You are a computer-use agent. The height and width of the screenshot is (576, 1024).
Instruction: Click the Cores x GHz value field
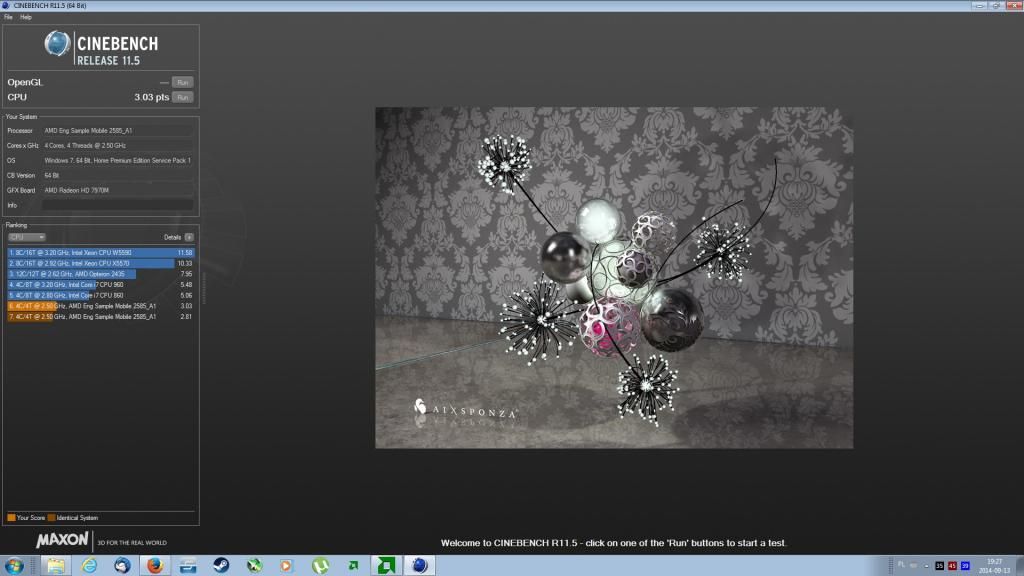[x=118, y=146]
